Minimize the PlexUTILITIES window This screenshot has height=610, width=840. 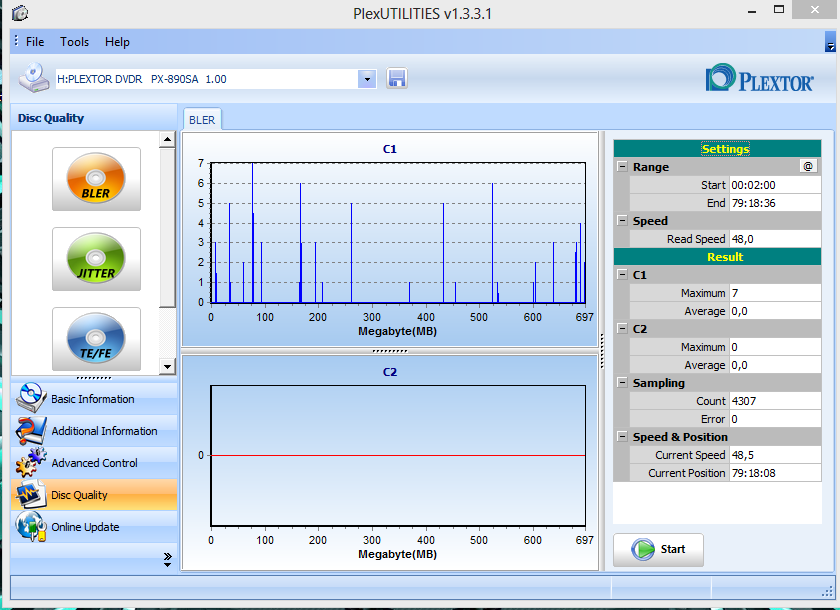pos(752,10)
